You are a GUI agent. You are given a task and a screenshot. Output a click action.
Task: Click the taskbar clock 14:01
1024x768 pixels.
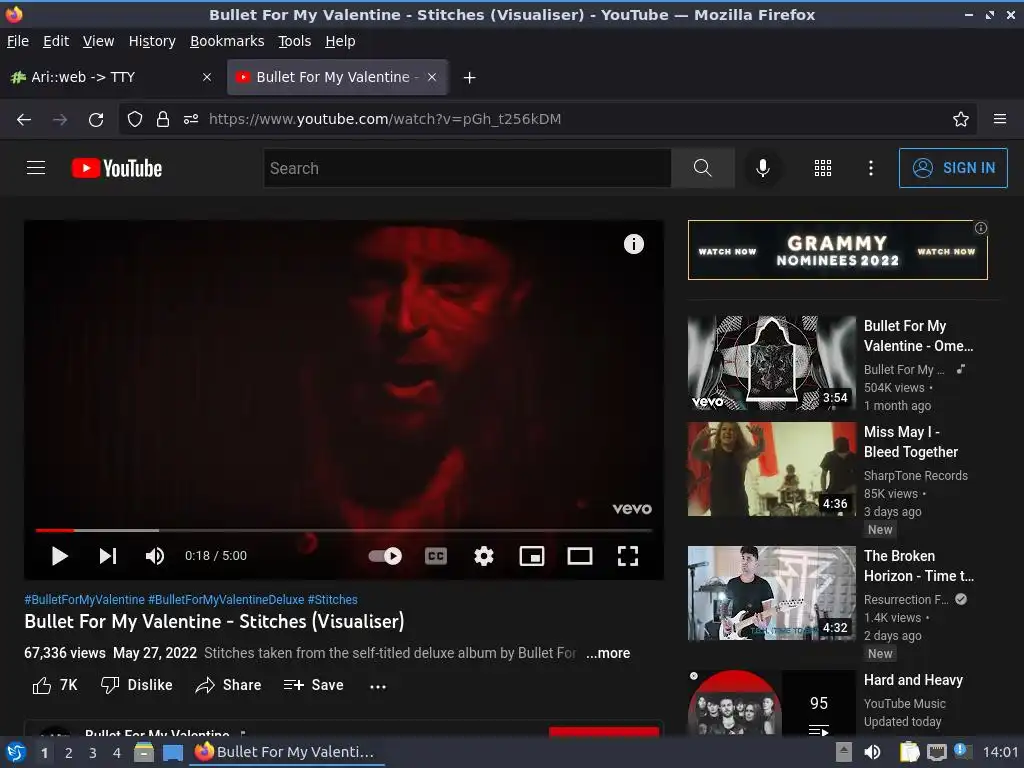[1000, 752]
